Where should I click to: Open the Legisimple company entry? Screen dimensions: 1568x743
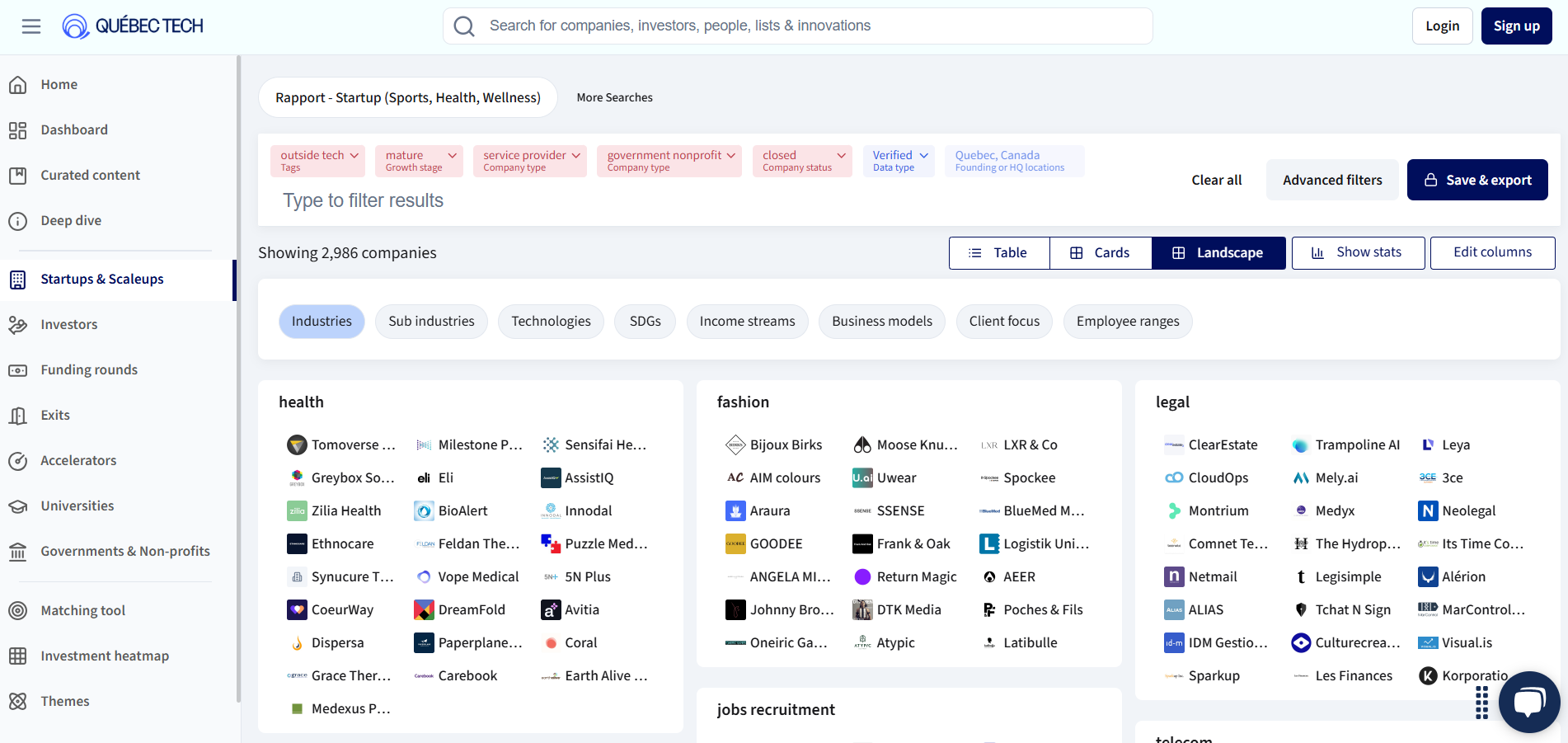[x=1336, y=576]
